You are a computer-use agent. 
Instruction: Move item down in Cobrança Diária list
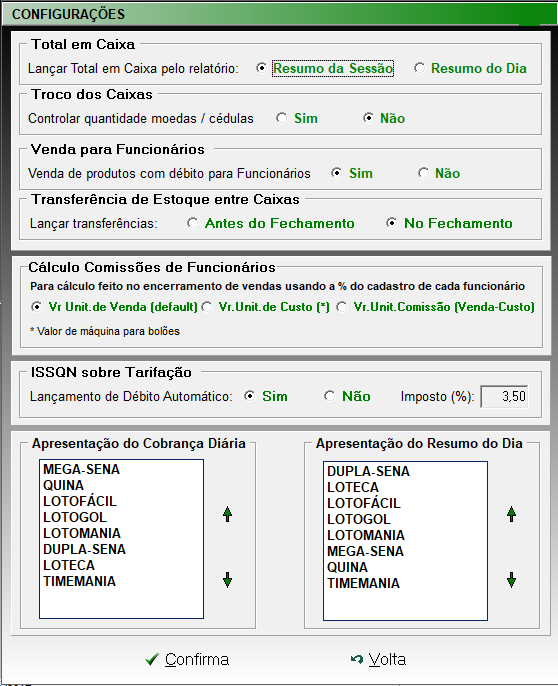pyautogui.click(x=227, y=580)
